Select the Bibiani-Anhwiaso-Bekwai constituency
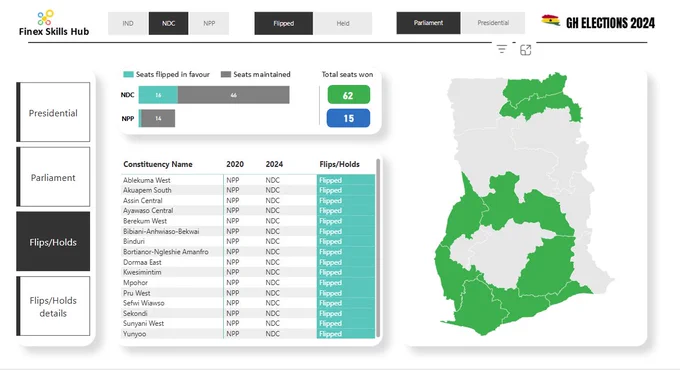Screen dimensions: 680x370 tap(161, 231)
